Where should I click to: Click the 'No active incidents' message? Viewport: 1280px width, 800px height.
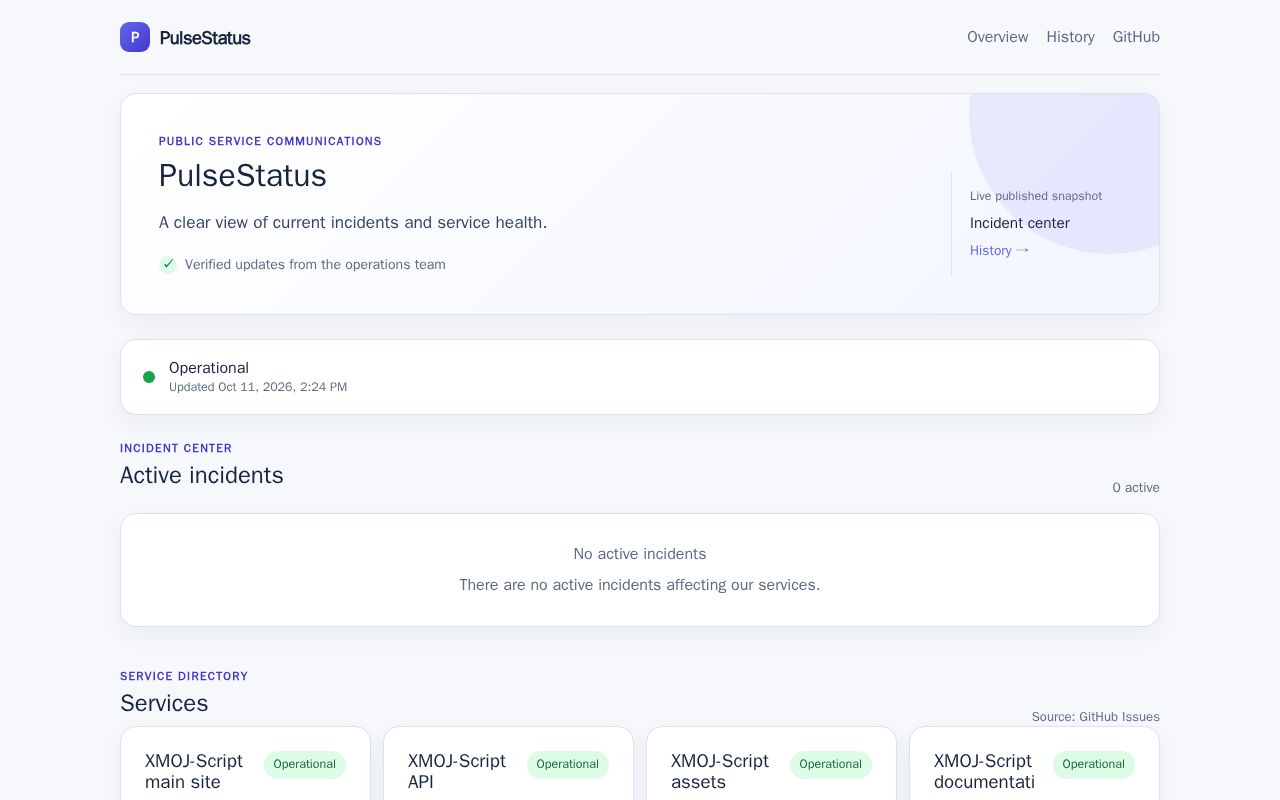pyautogui.click(x=640, y=553)
